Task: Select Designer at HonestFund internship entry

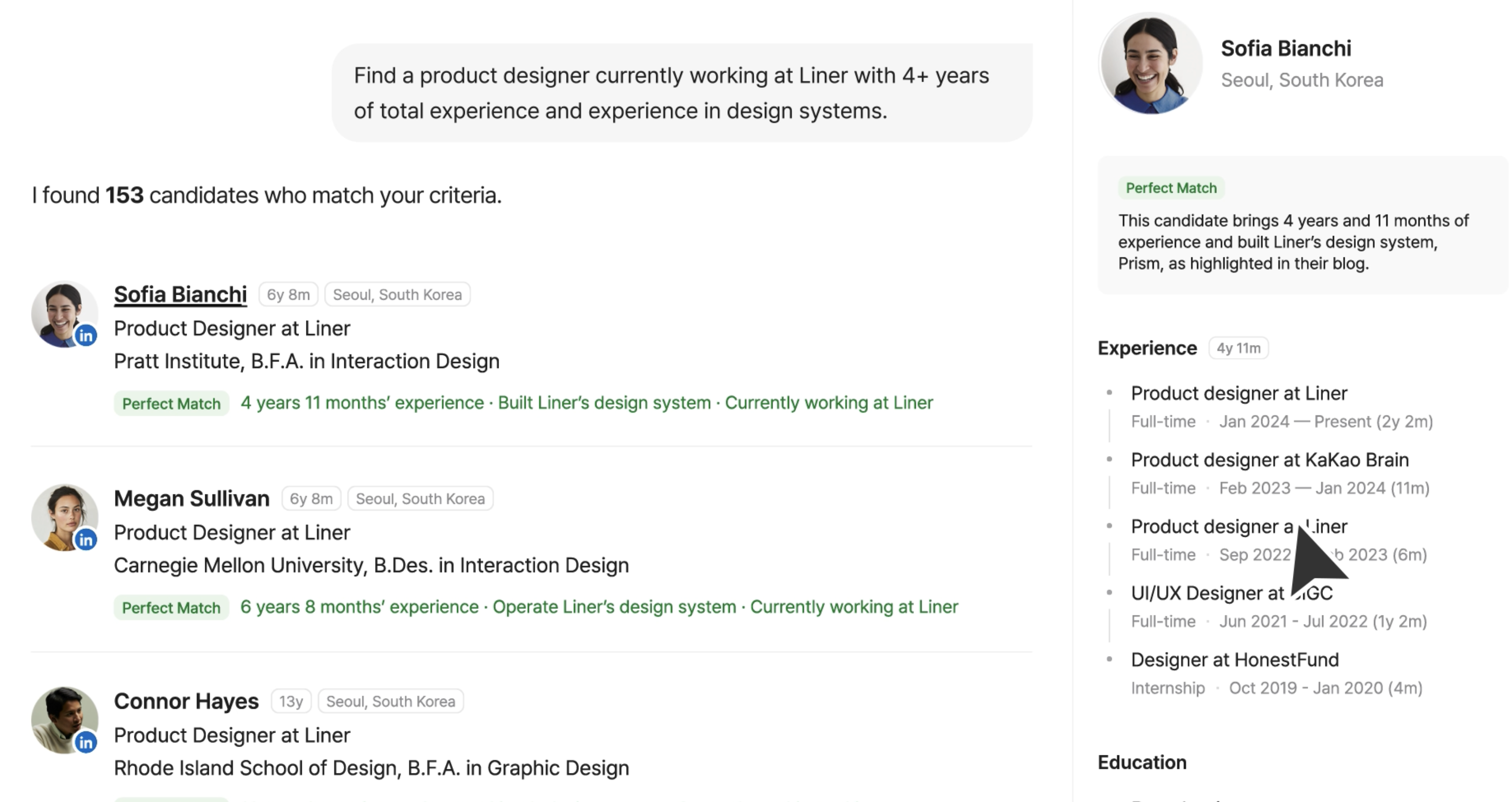Action: pos(1234,660)
